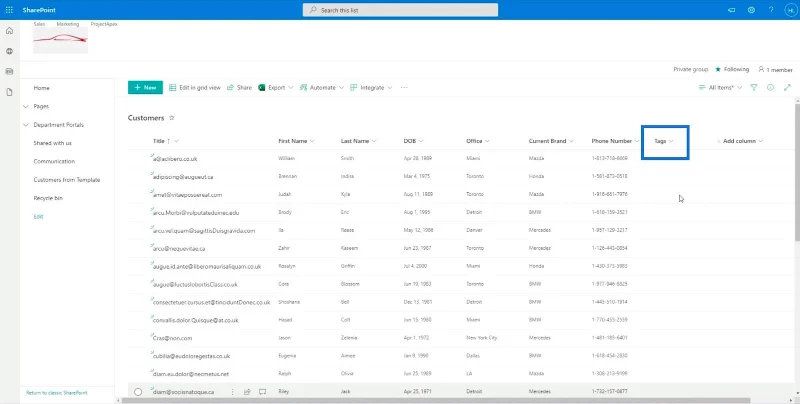Click Edit link under site navigation

(x=38, y=217)
